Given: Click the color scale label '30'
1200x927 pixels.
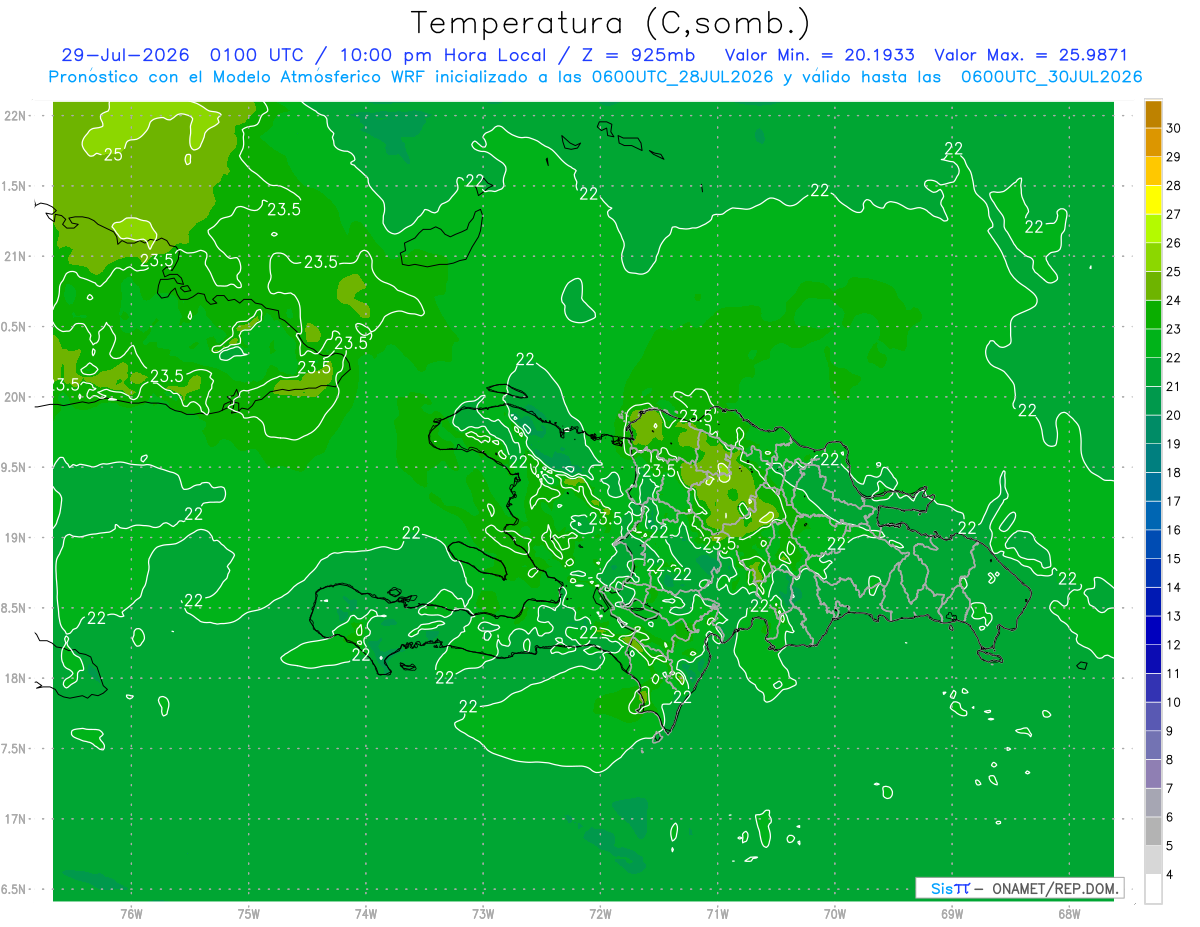Looking at the screenshot, I should [1174, 128].
